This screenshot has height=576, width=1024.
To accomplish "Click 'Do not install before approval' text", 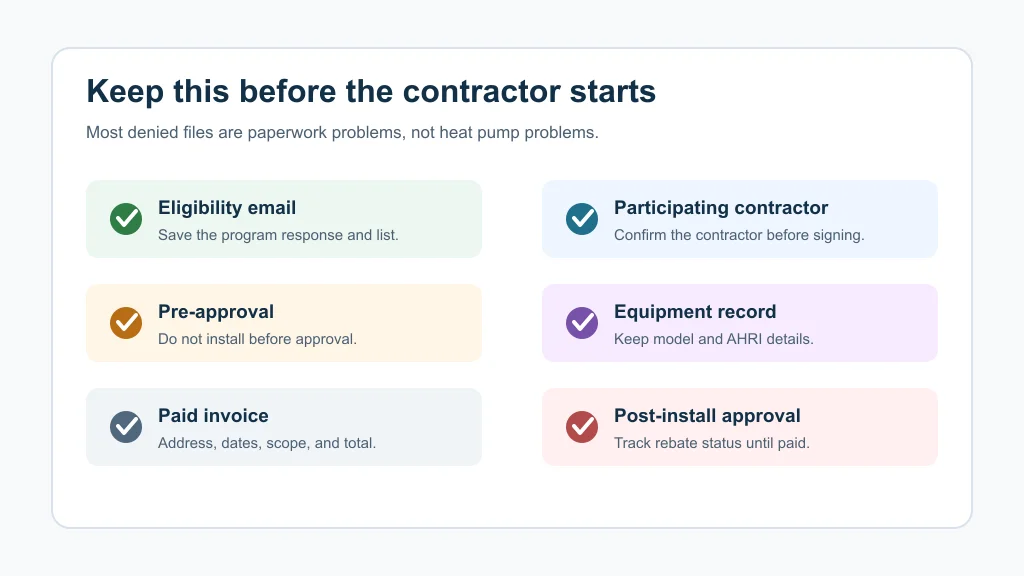I will click(257, 339).
